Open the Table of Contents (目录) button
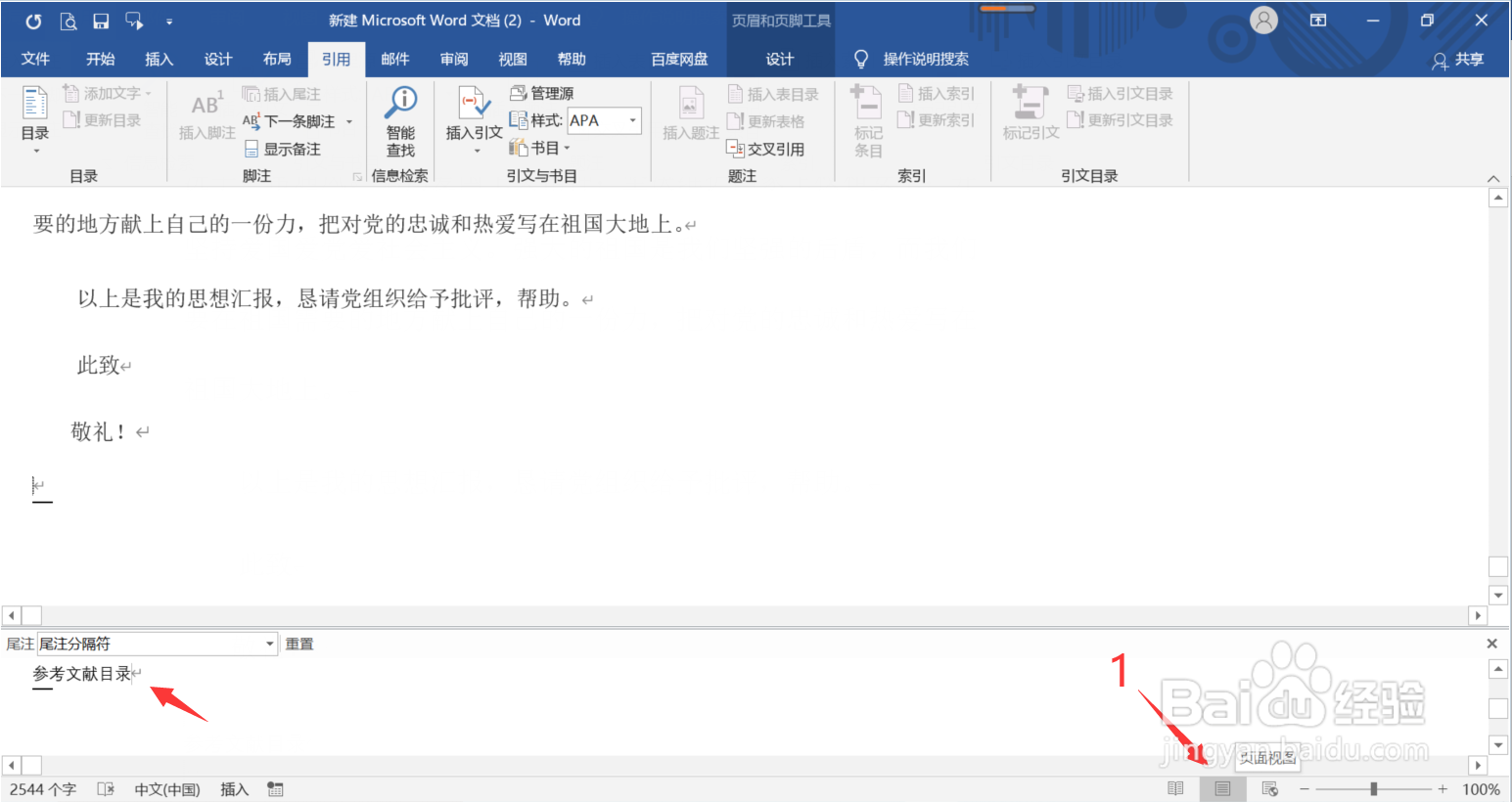The width and height of the screenshot is (1512, 802). click(x=35, y=119)
